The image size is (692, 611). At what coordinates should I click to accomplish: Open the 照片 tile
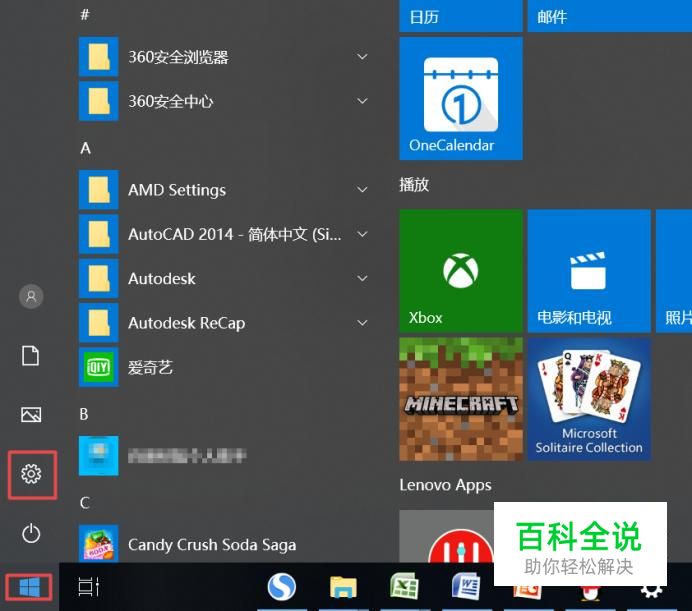click(674, 271)
